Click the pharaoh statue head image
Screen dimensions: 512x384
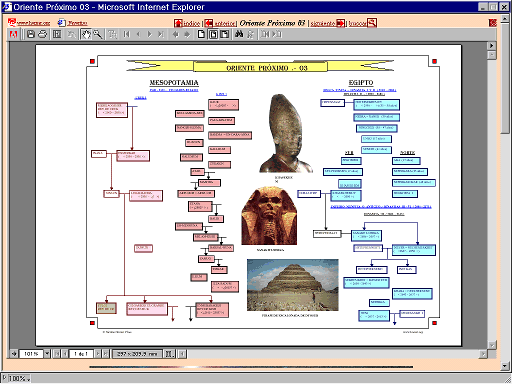[x=286, y=133]
